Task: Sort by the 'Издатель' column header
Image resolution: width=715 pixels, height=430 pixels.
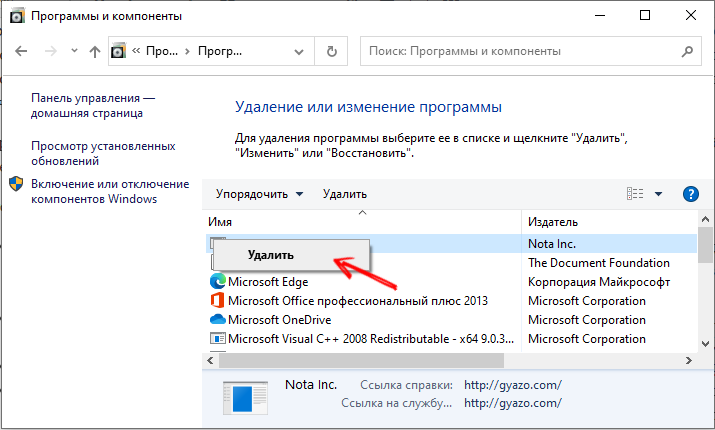Action: pos(609,222)
